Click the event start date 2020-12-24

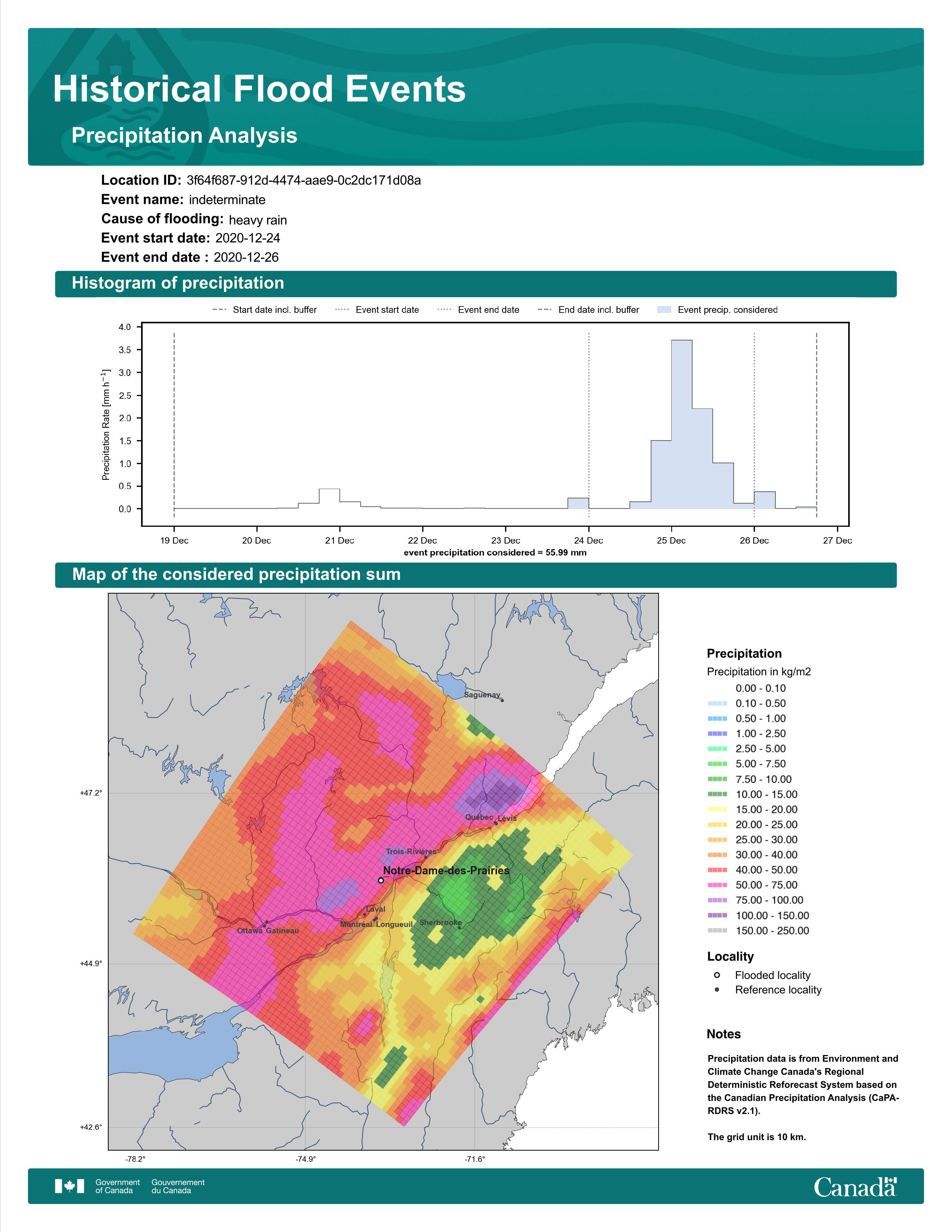248,238
